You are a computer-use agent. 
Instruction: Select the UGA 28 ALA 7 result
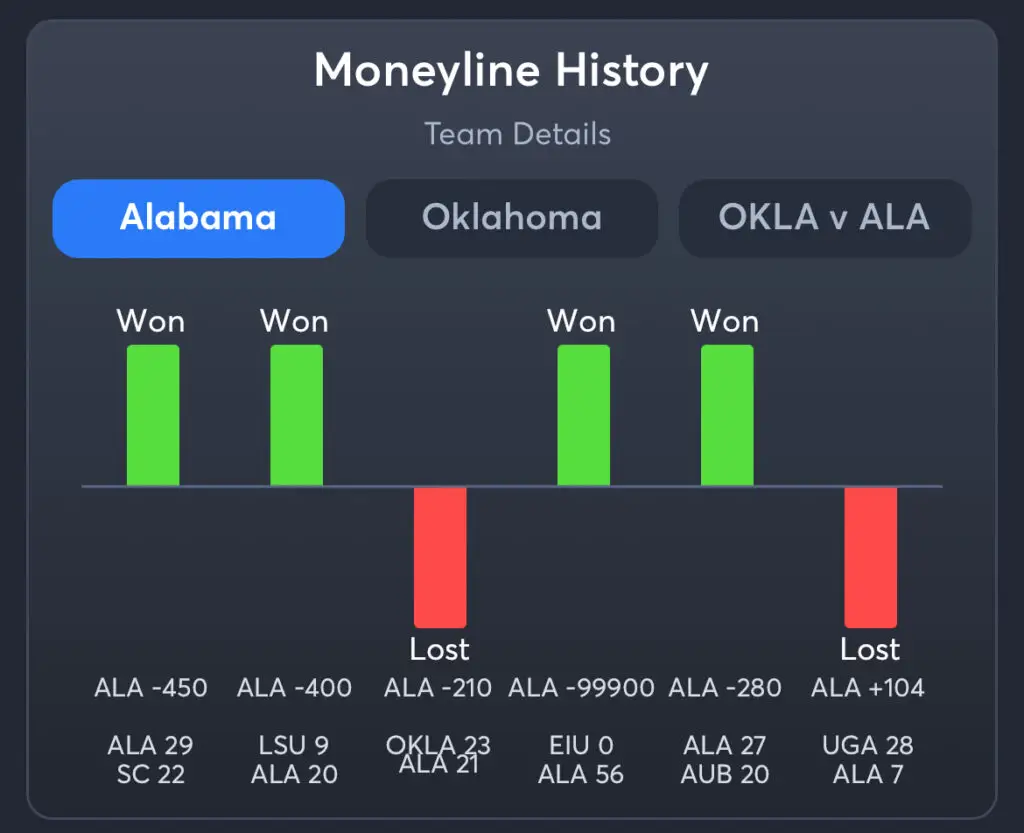point(869,759)
